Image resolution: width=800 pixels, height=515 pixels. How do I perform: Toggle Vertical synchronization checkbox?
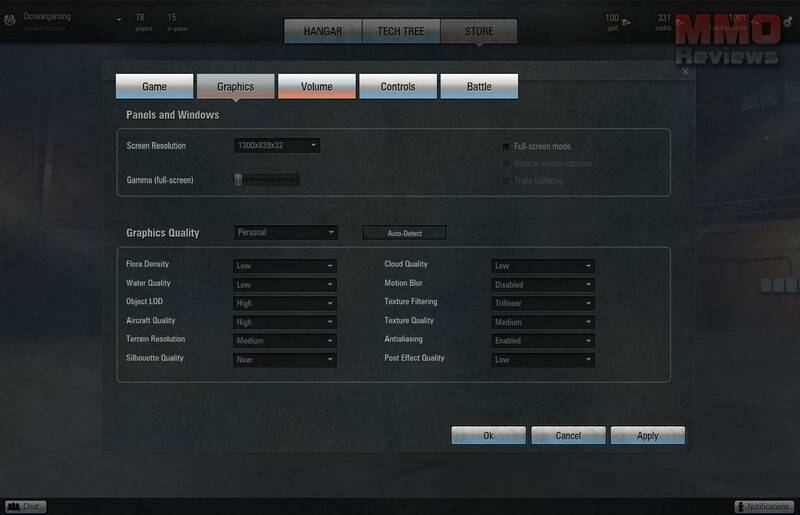point(507,163)
